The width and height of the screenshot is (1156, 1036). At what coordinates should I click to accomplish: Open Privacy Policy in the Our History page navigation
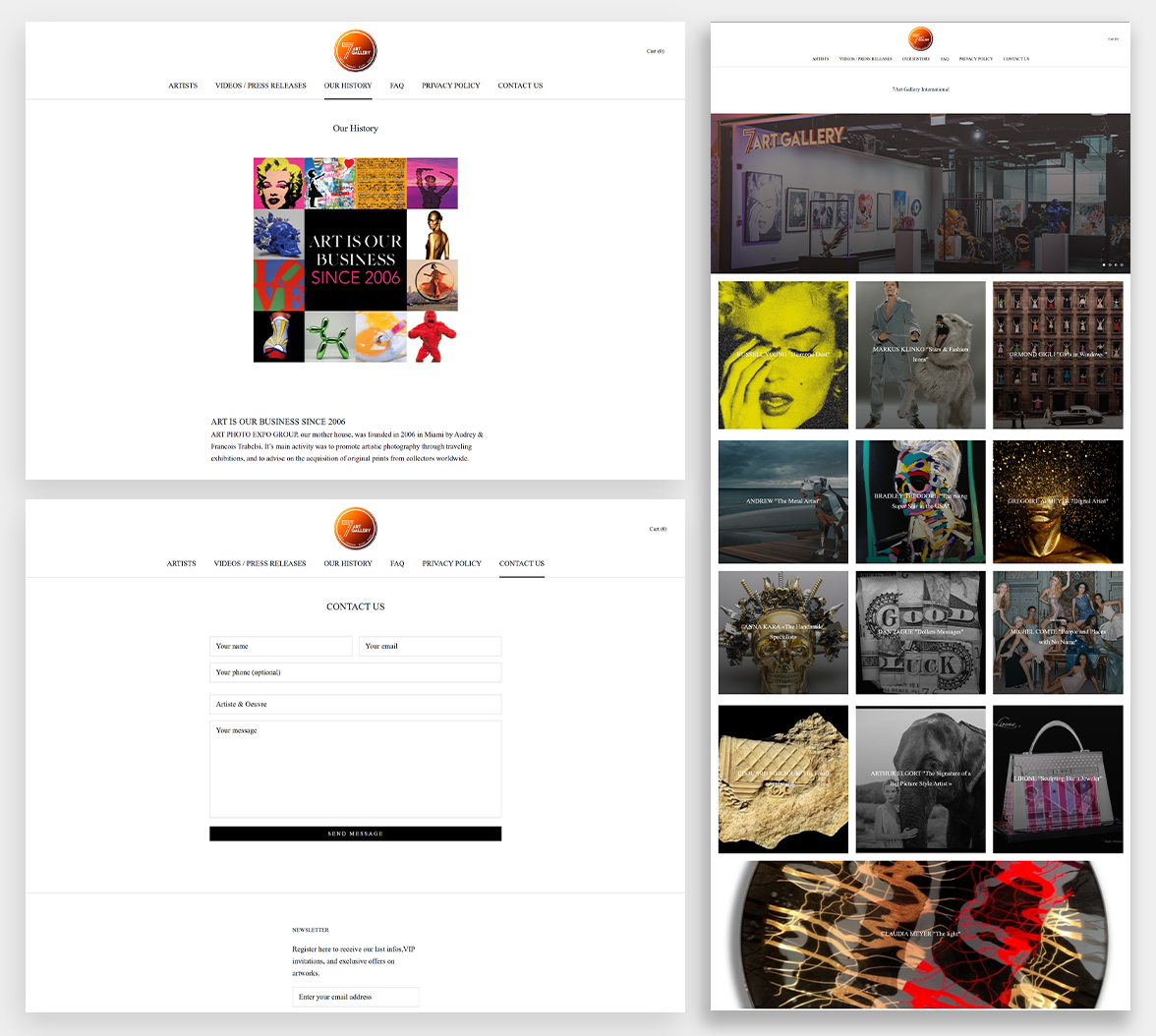(x=450, y=86)
